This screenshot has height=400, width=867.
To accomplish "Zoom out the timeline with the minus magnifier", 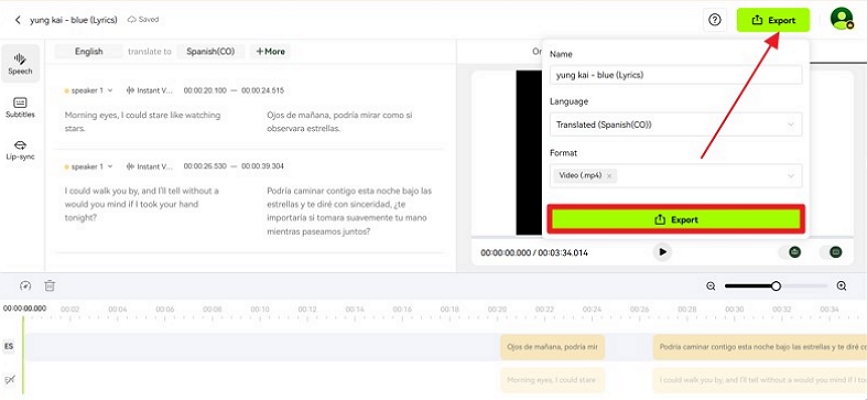I will point(711,286).
